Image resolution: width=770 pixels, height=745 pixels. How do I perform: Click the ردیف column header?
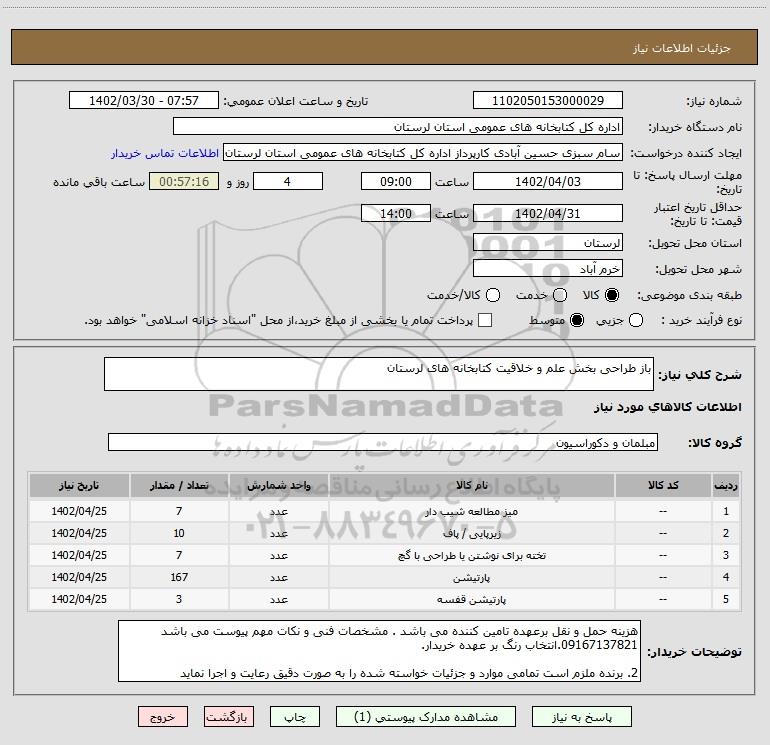point(726,486)
